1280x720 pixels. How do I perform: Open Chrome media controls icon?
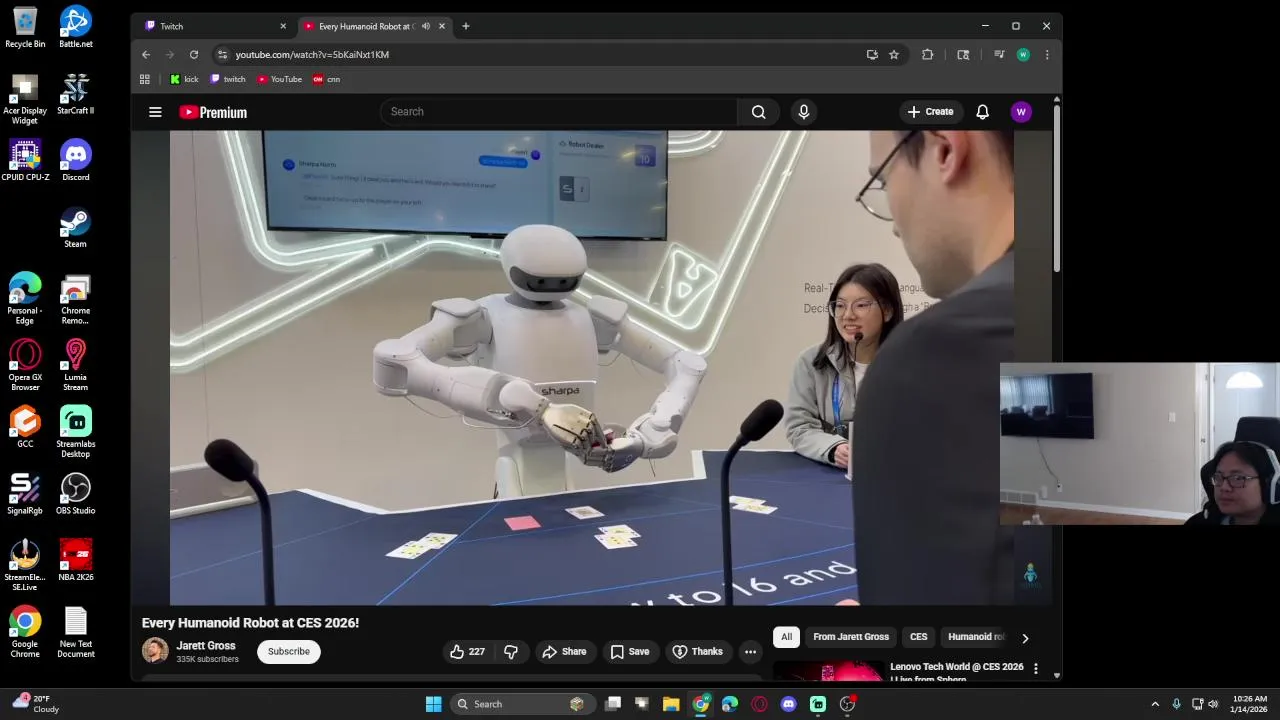pos(998,55)
